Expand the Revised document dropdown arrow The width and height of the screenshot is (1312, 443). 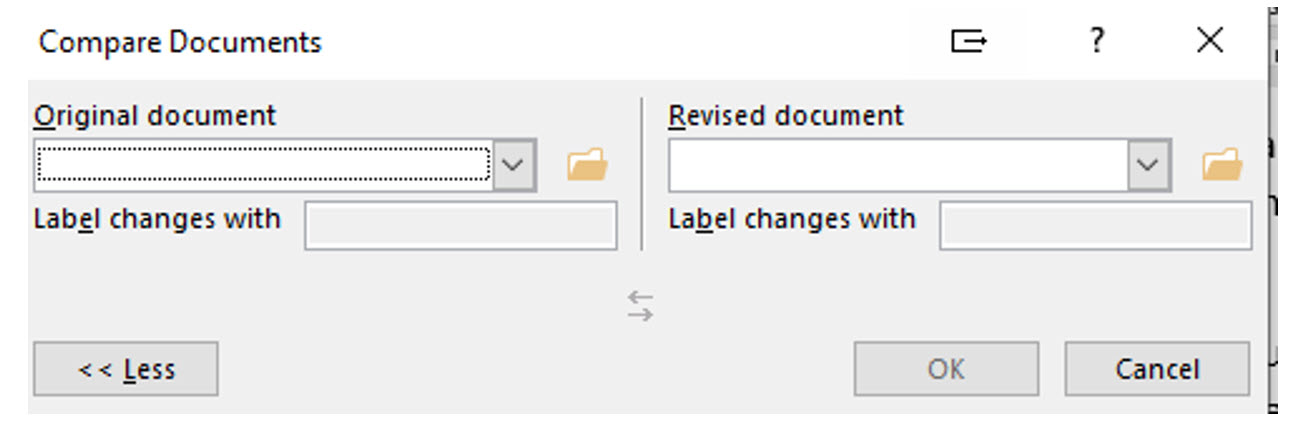click(1149, 165)
